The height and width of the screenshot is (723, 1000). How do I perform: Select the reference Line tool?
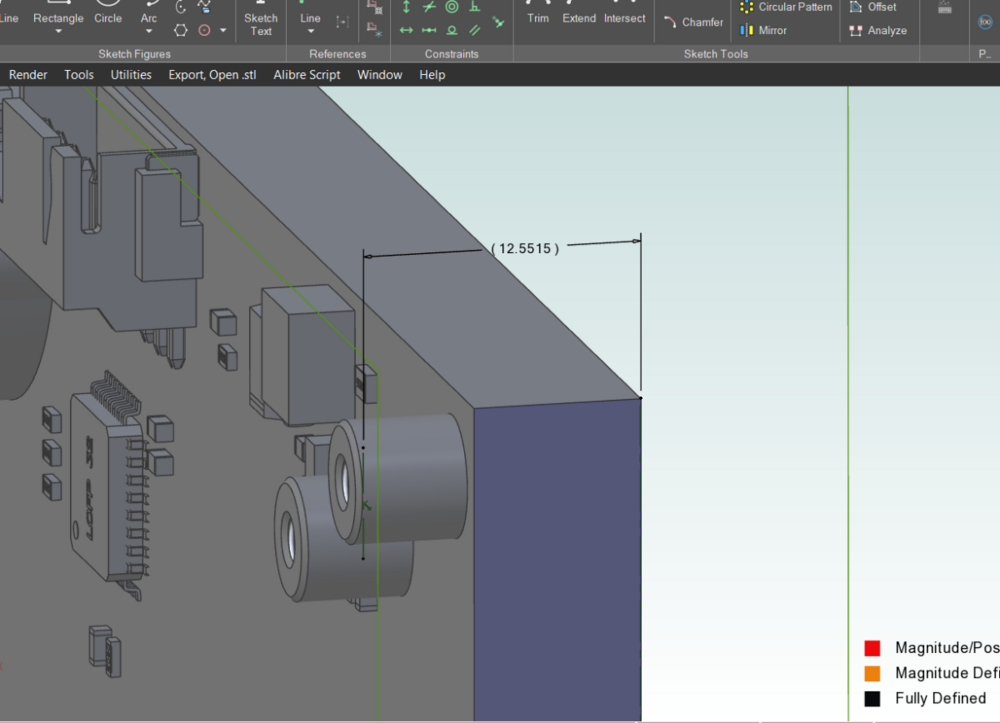point(310,13)
